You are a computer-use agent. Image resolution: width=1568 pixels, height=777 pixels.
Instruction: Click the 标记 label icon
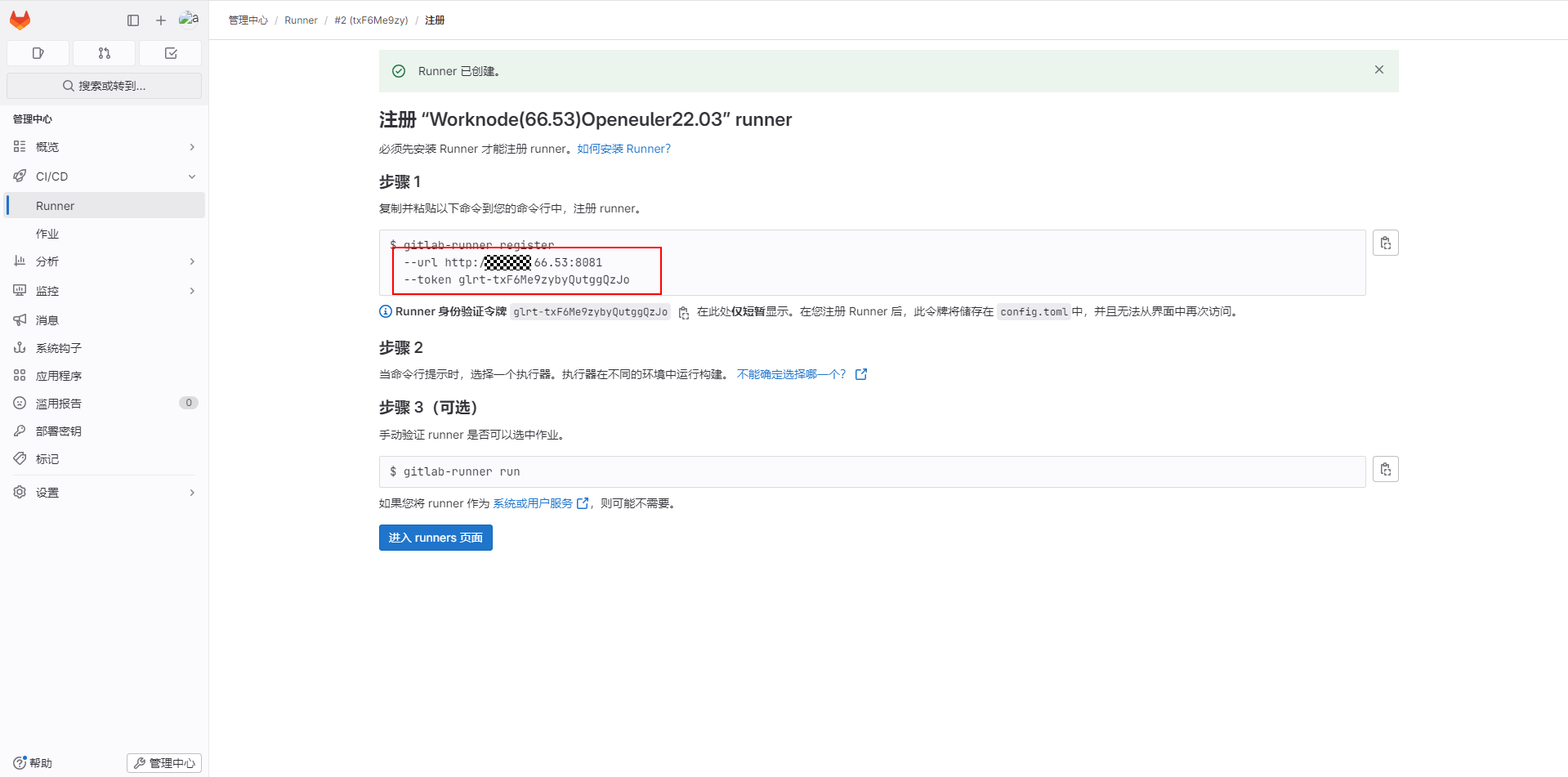tap(20, 459)
